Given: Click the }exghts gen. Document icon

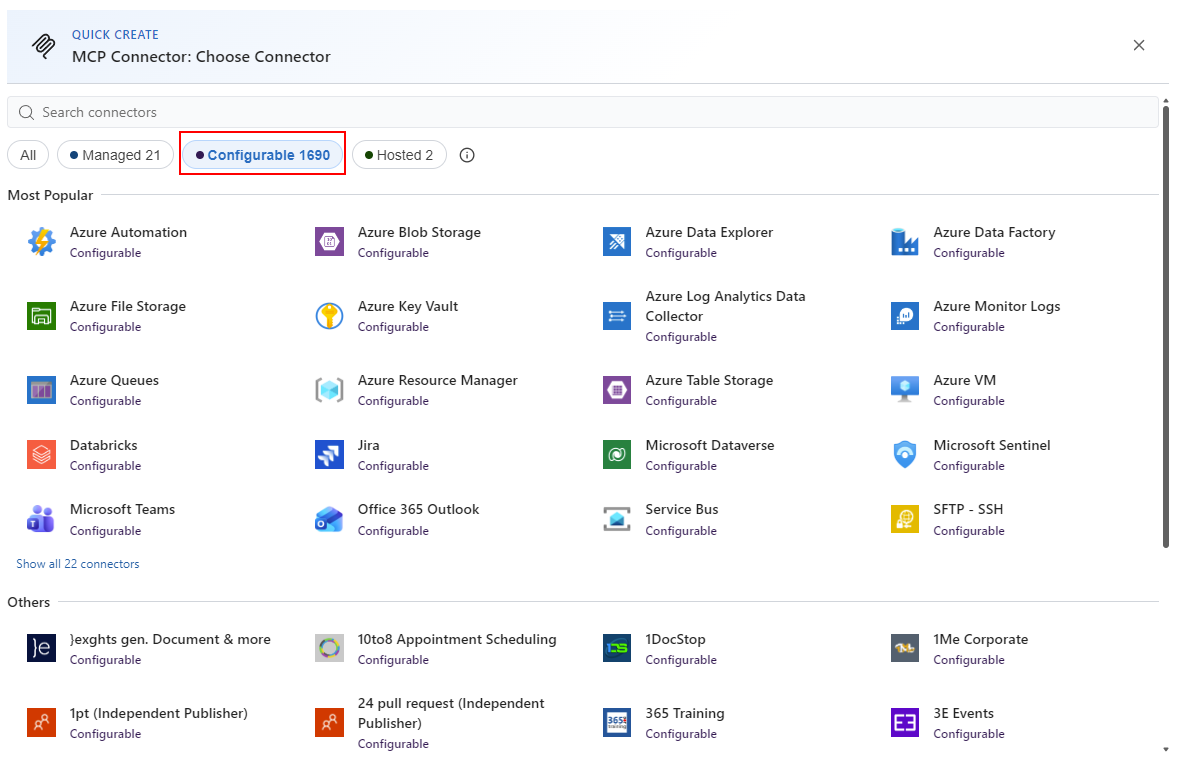Looking at the screenshot, I should tap(41, 648).
